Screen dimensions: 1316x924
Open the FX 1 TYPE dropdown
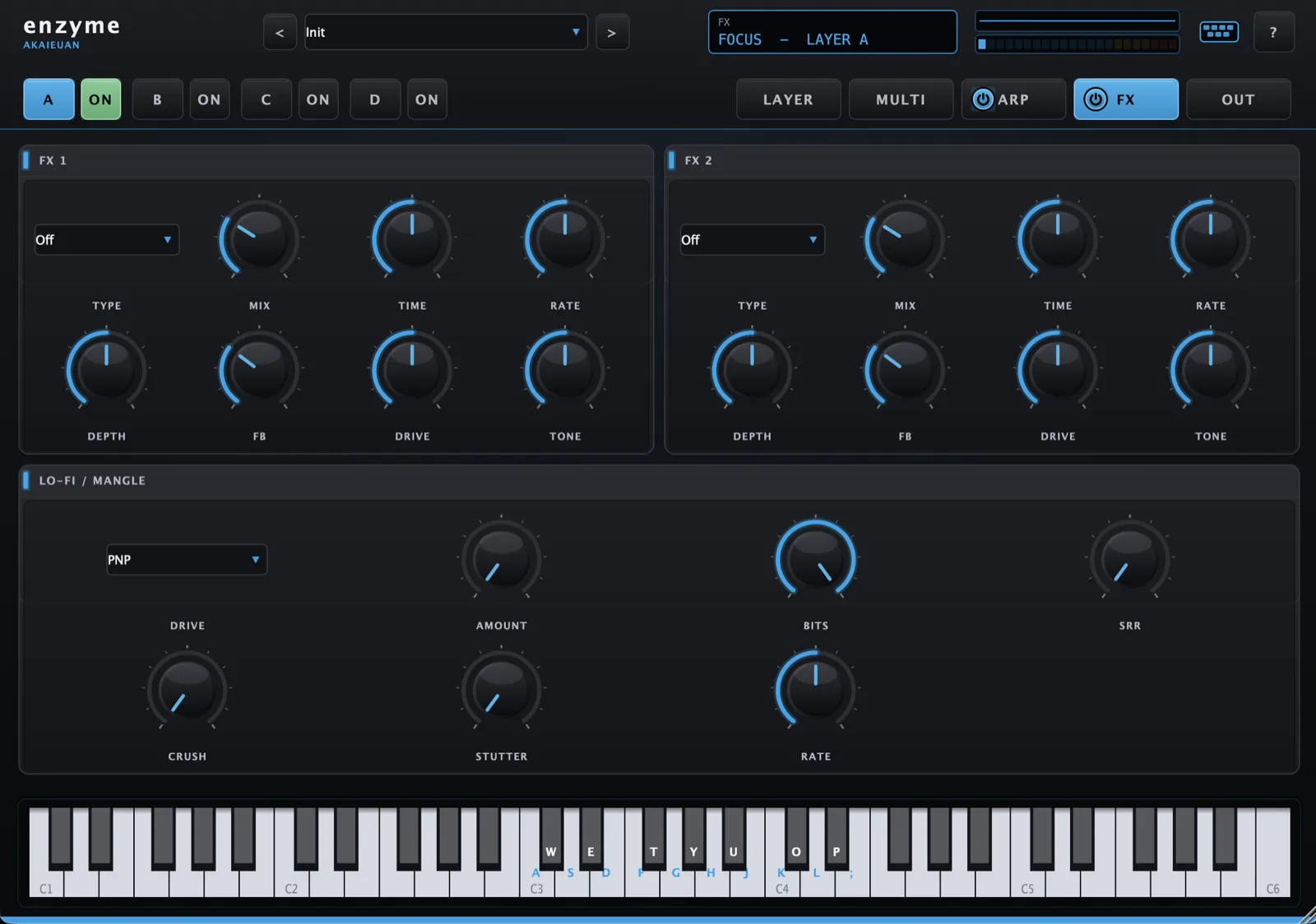pos(106,240)
